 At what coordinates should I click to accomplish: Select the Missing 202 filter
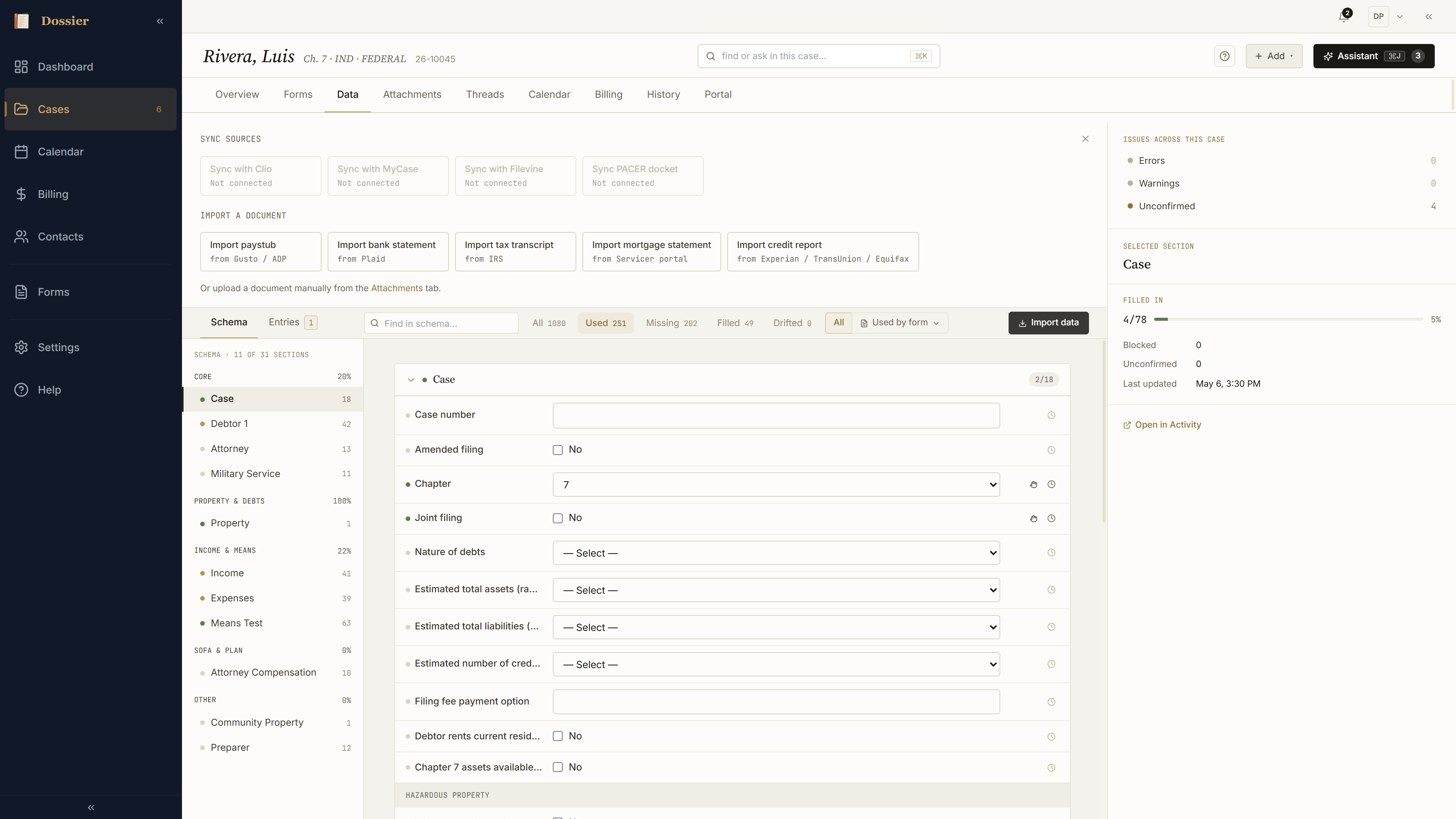click(672, 323)
